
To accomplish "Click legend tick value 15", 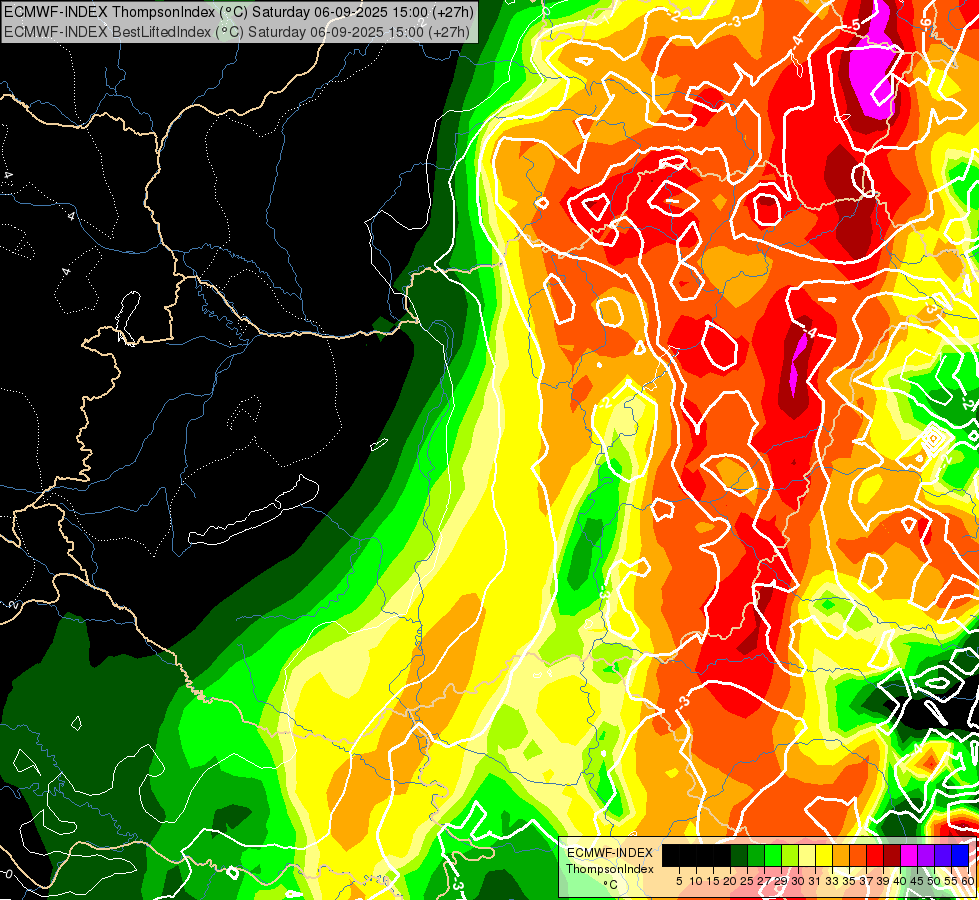I will pyautogui.click(x=714, y=881).
